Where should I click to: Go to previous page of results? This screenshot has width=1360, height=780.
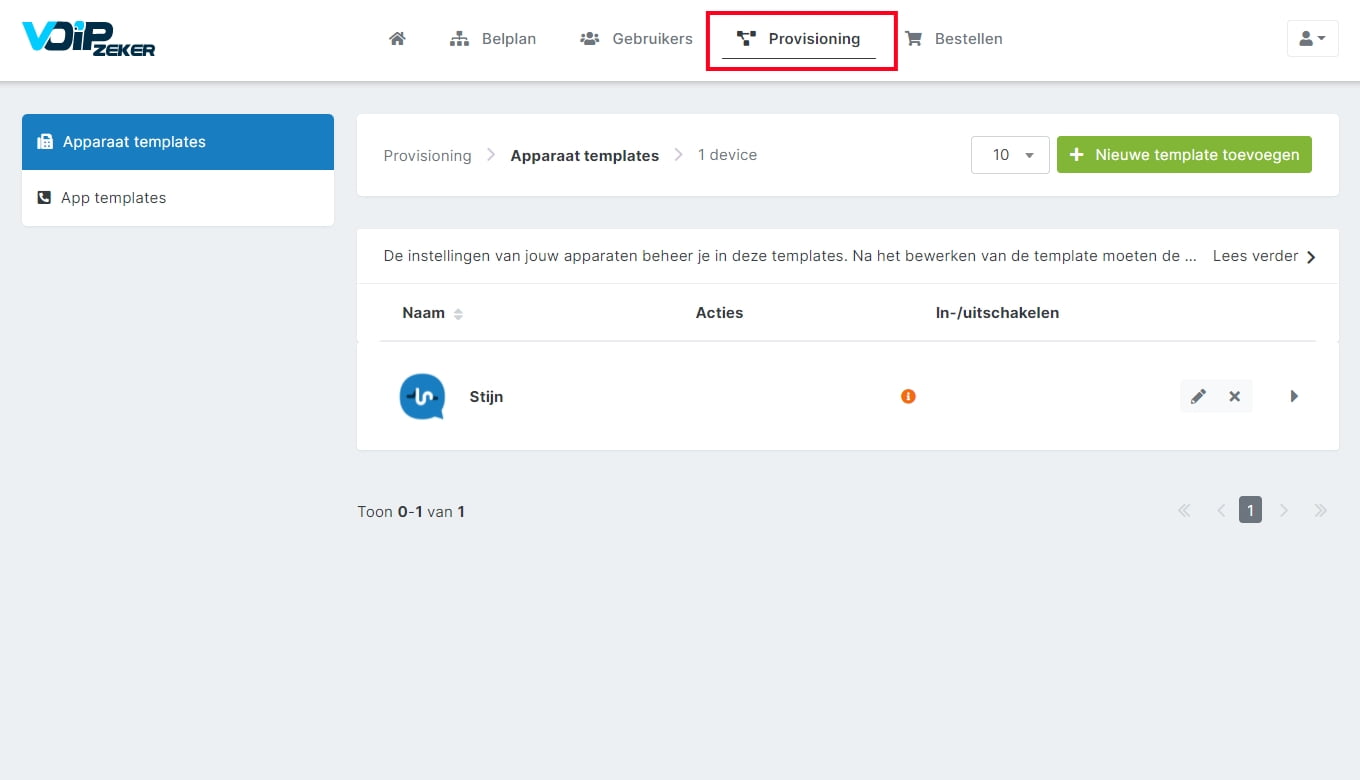point(1220,510)
